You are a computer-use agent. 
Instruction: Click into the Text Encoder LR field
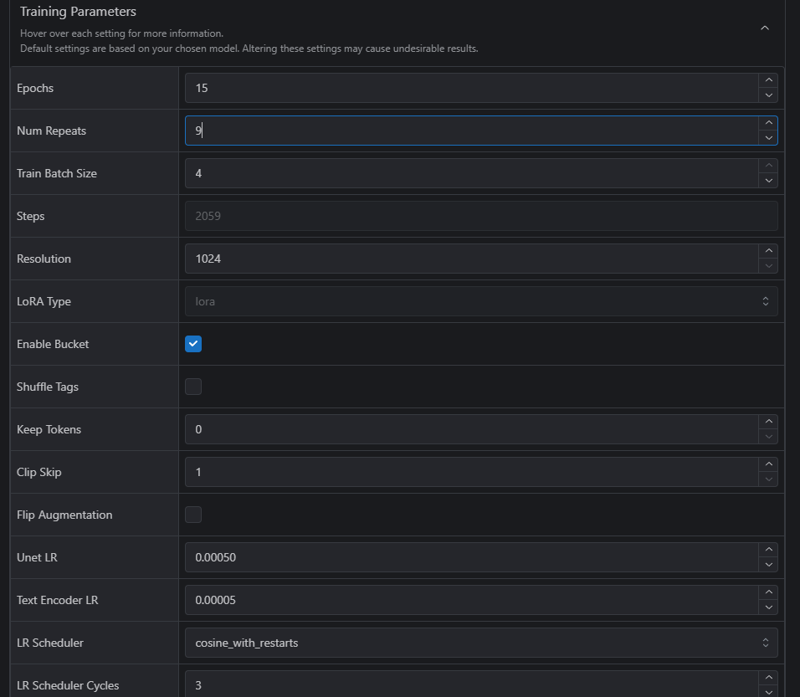tap(471, 600)
